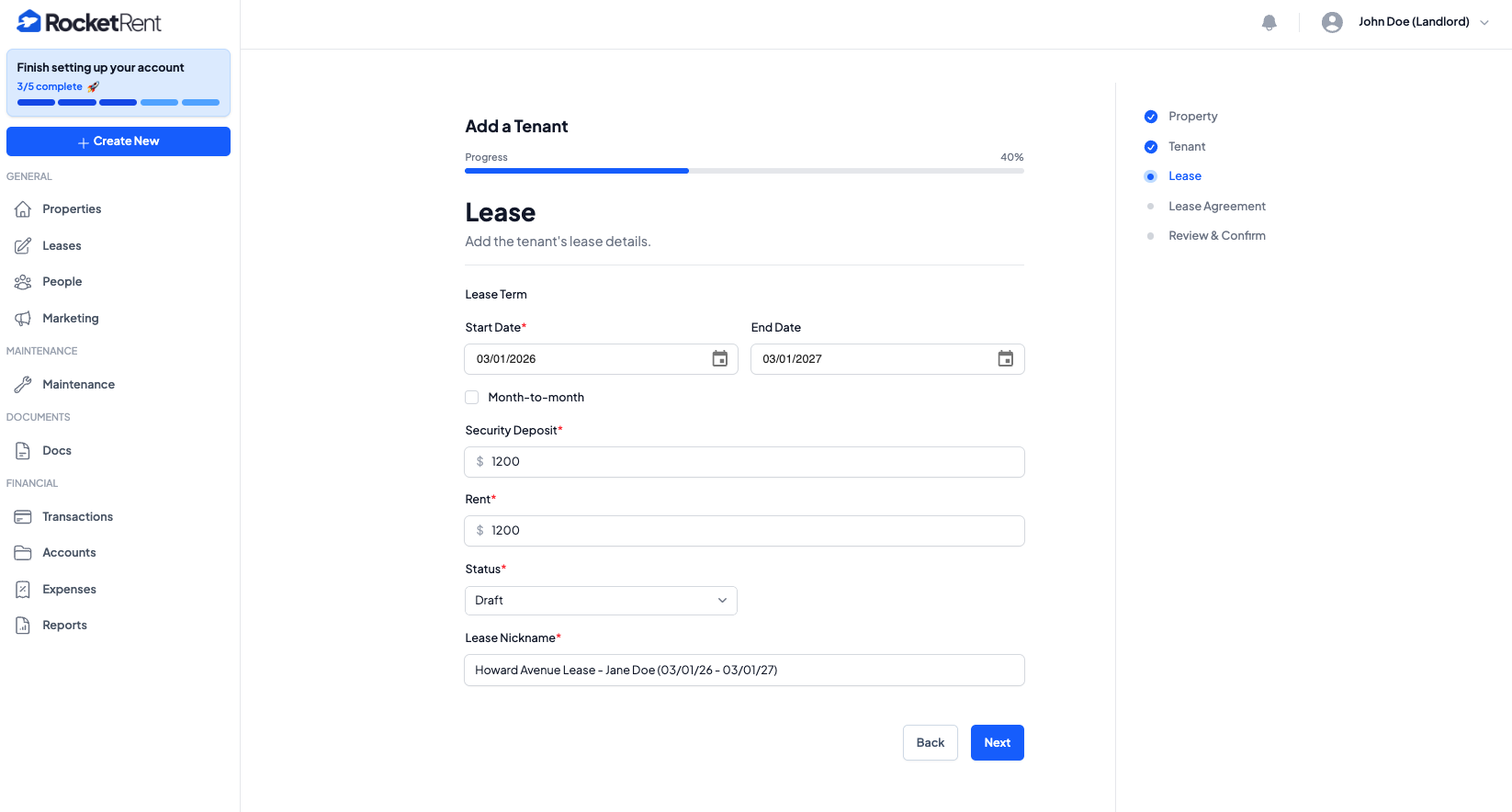Select the Review & Confirm step
Image resolution: width=1512 pixels, height=812 pixels.
pyautogui.click(x=1217, y=236)
